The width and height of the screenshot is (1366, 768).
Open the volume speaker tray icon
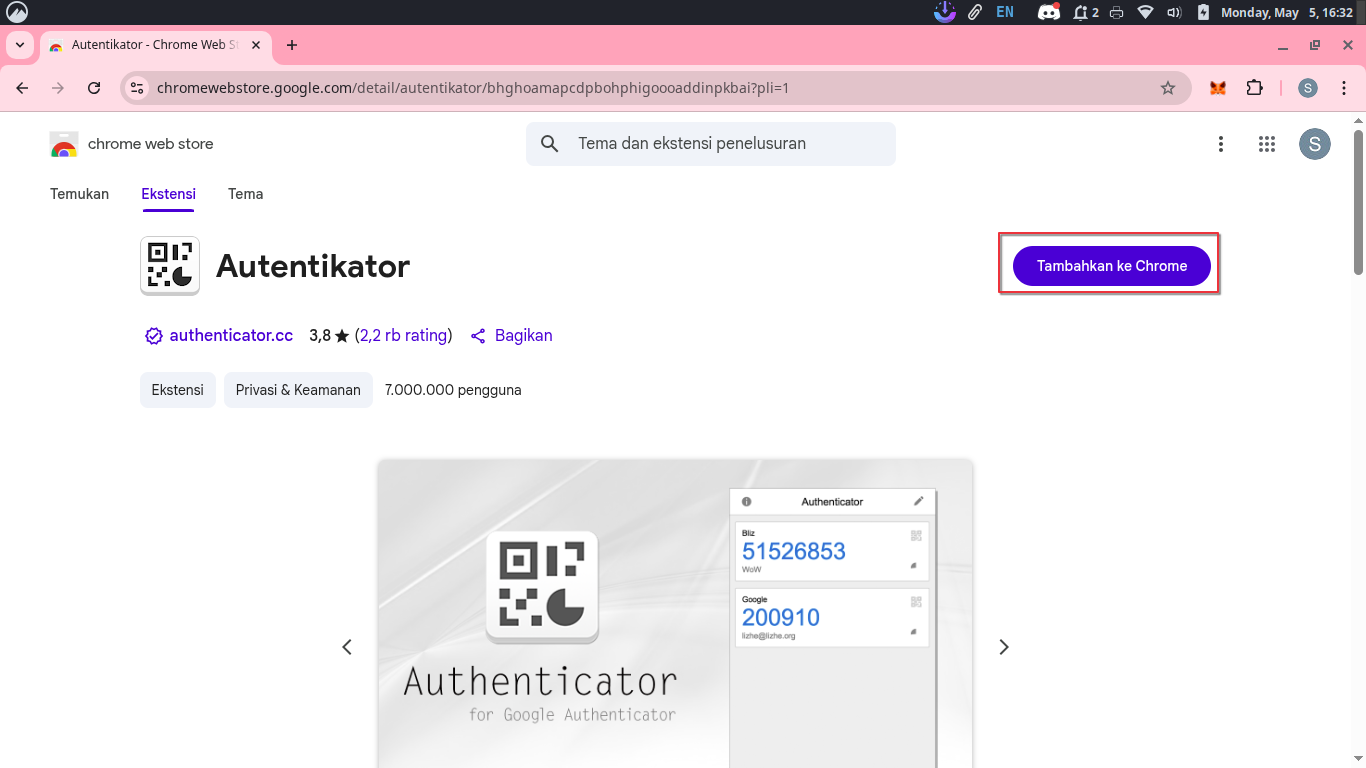tap(1174, 12)
